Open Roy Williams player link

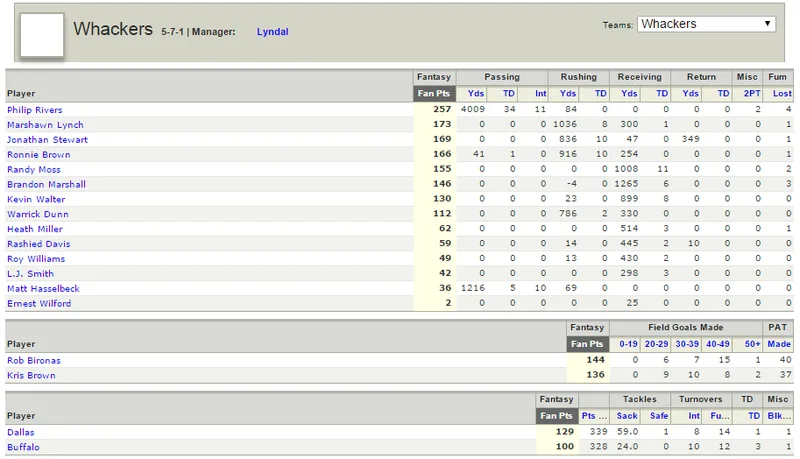tap(36, 259)
